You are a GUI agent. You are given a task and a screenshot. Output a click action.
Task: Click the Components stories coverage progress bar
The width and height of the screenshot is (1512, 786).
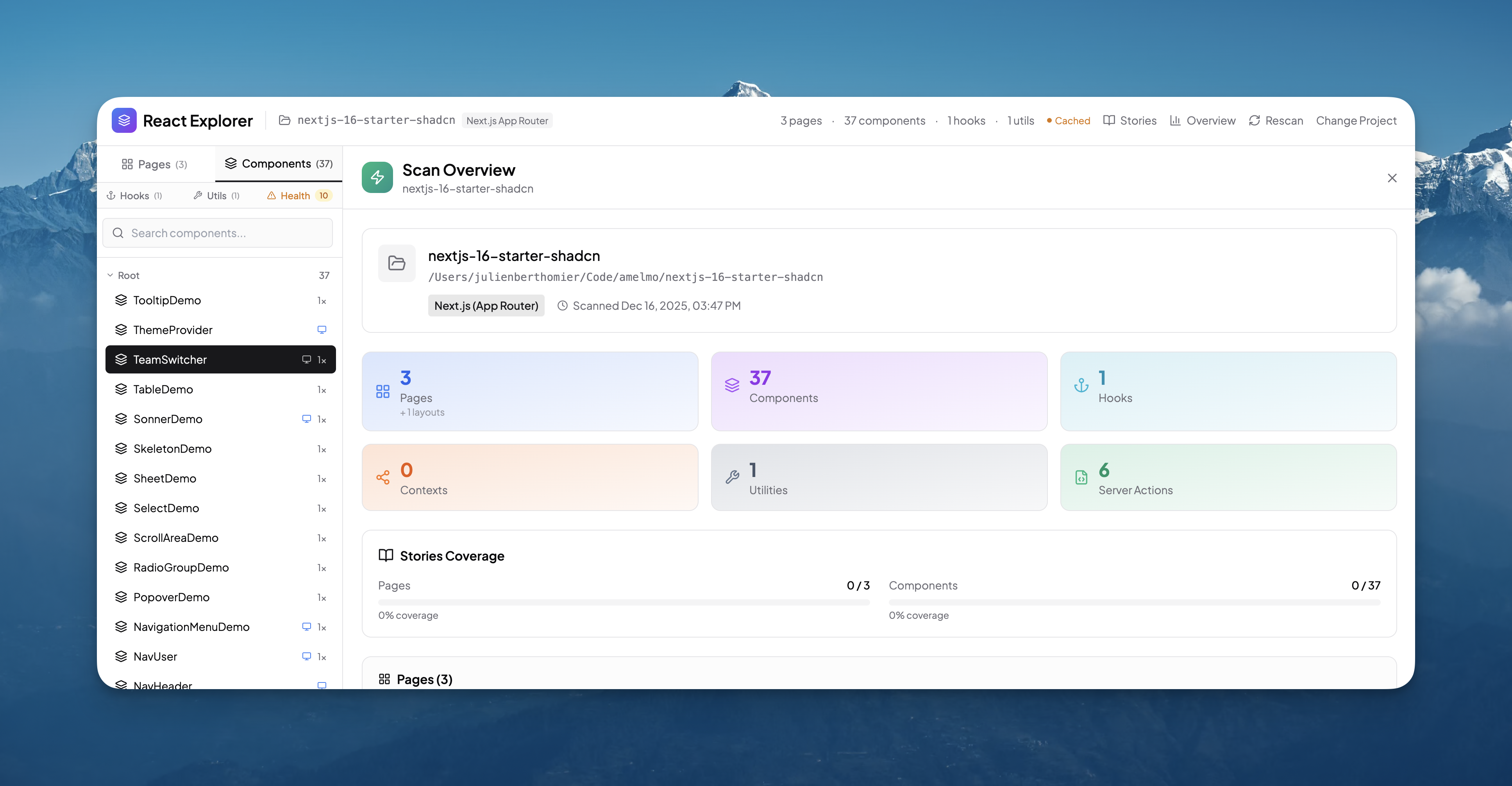(x=1134, y=602)
